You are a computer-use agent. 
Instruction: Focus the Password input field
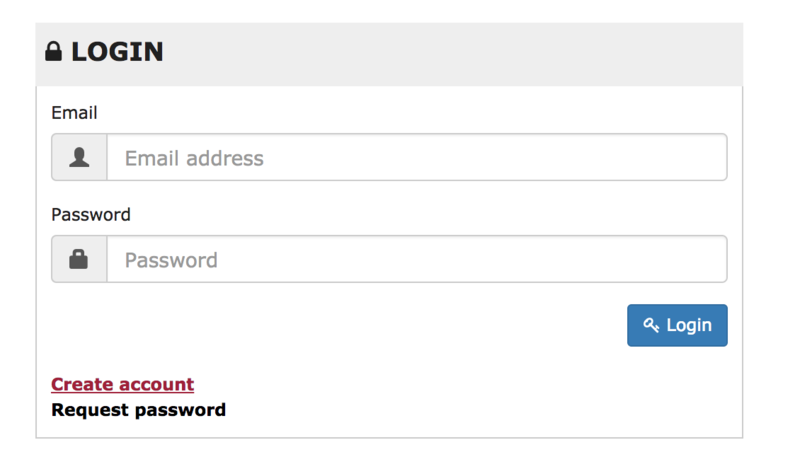[x=416, y=260]
